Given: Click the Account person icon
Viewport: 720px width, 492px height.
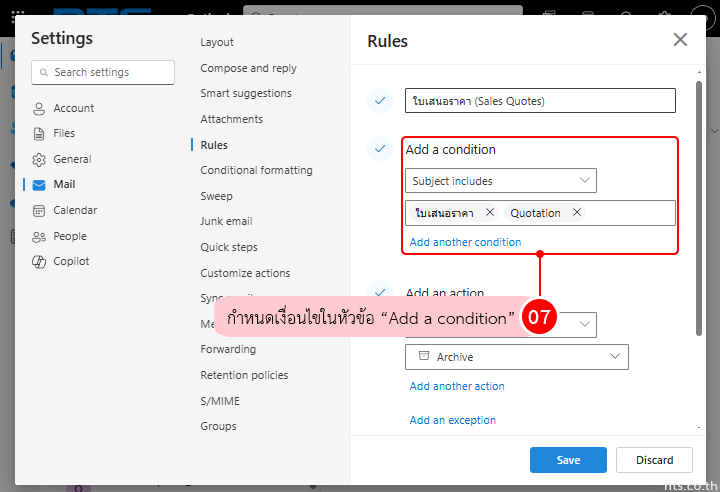Looking at the screenshot, I should (x=39, y=108).
